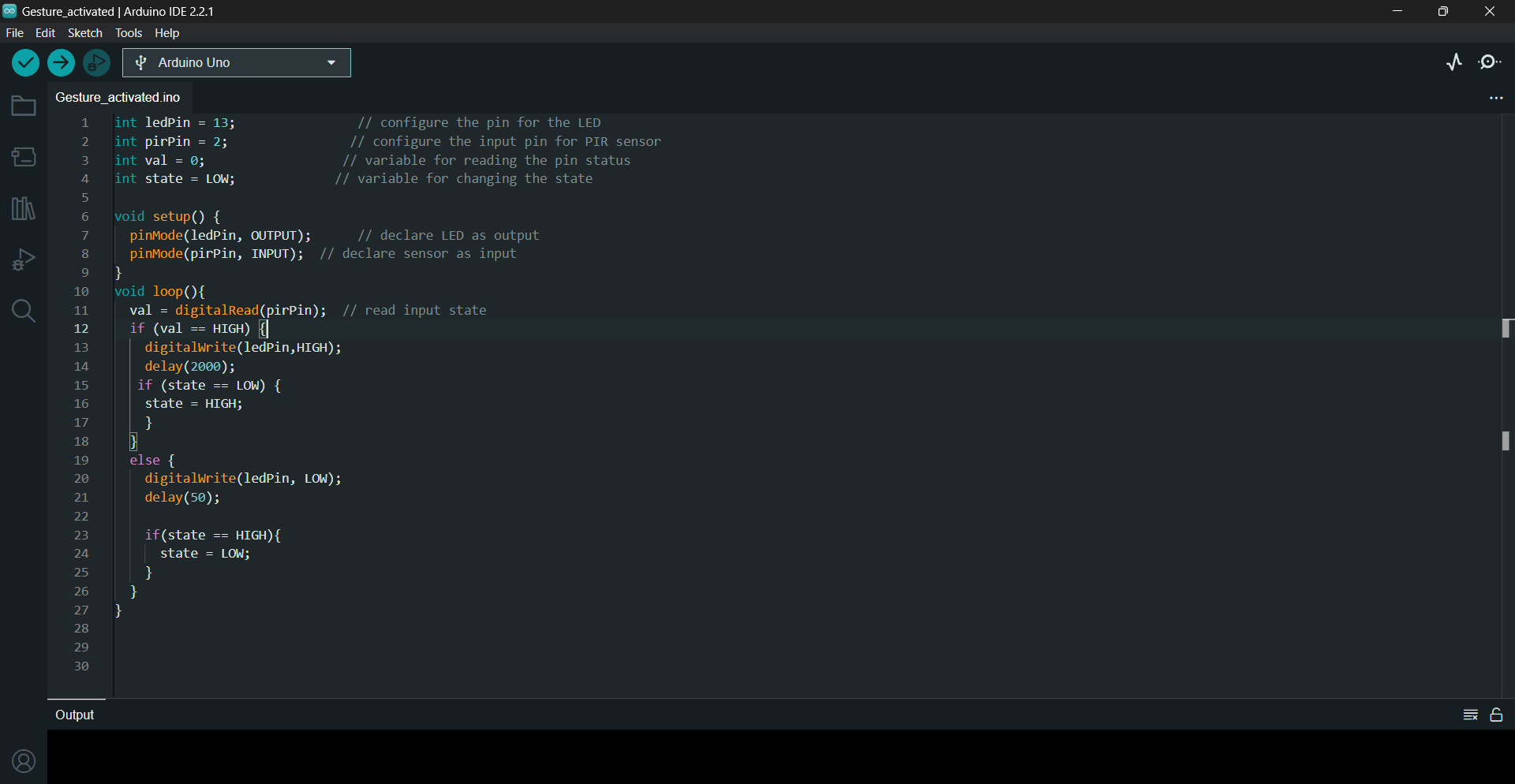Click 'pinMode(pirPin, INPUT);' statement

click(217, 254)
